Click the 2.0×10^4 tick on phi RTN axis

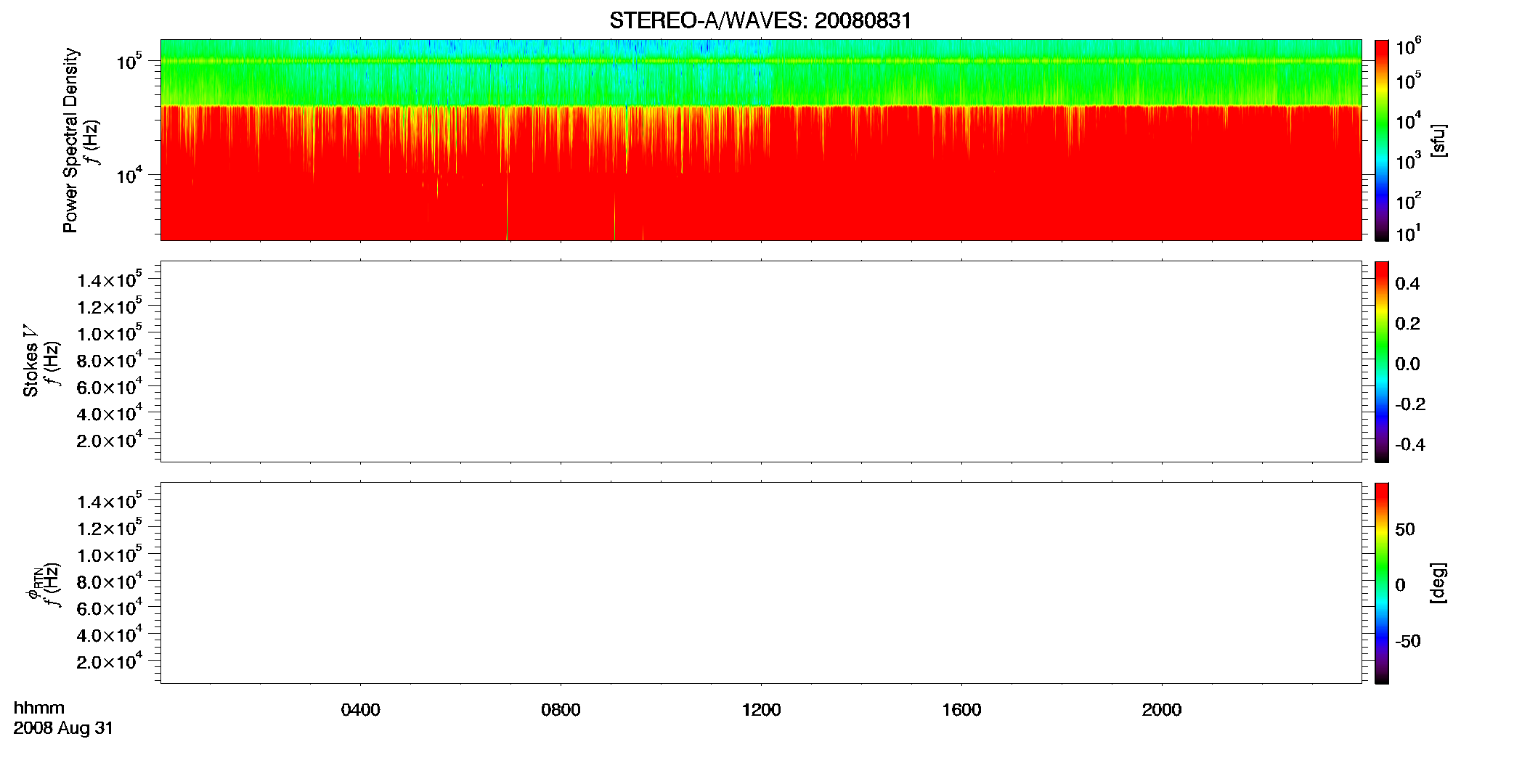110,661
